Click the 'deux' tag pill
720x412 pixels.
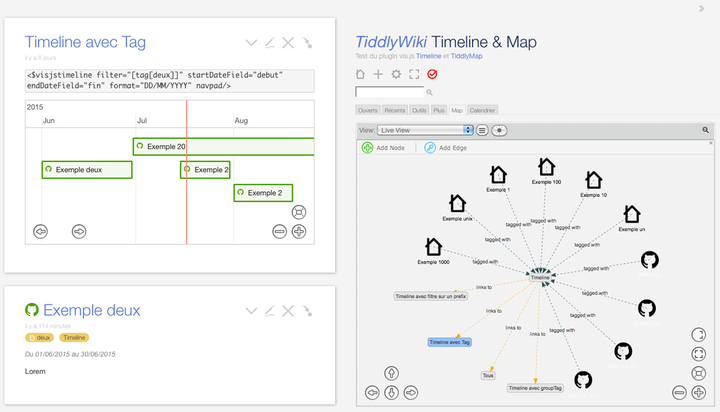point(39,338)
